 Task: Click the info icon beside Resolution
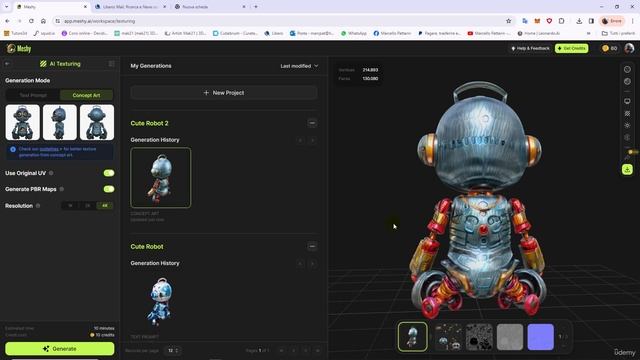coord(38,206)
